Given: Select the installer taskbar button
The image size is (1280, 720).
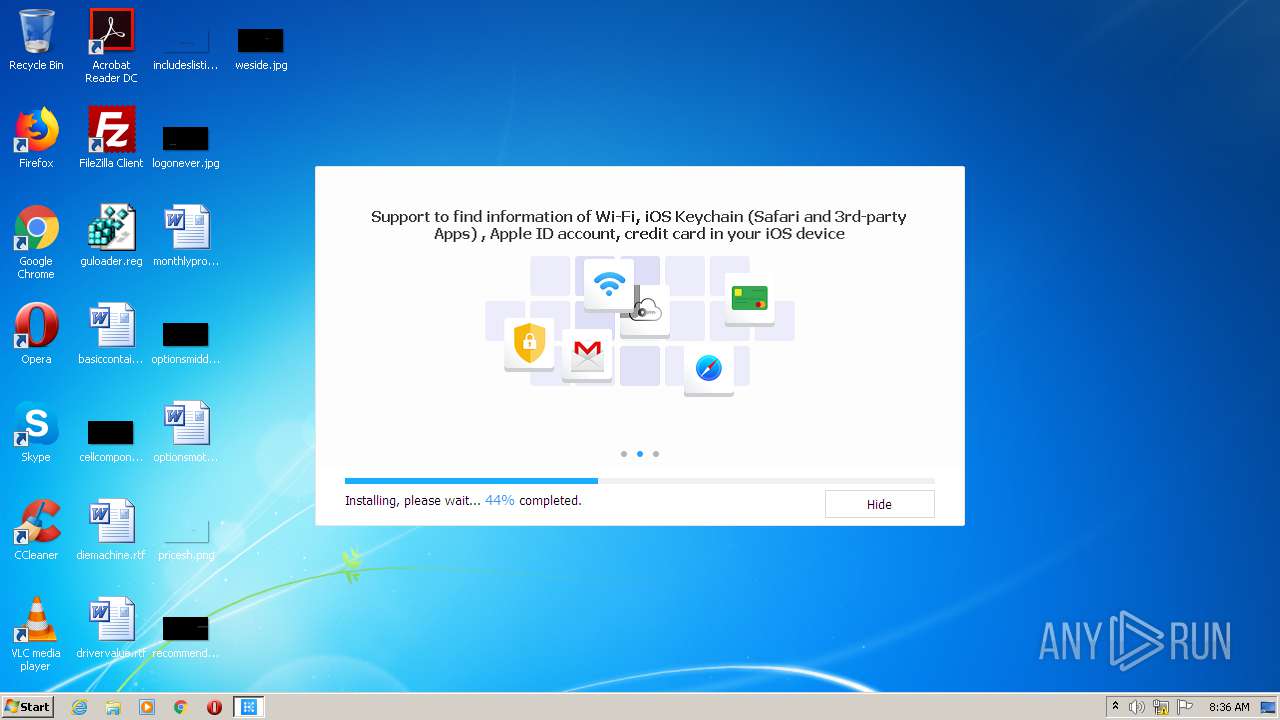Looking at the screenshot, I should pos(249,707).
